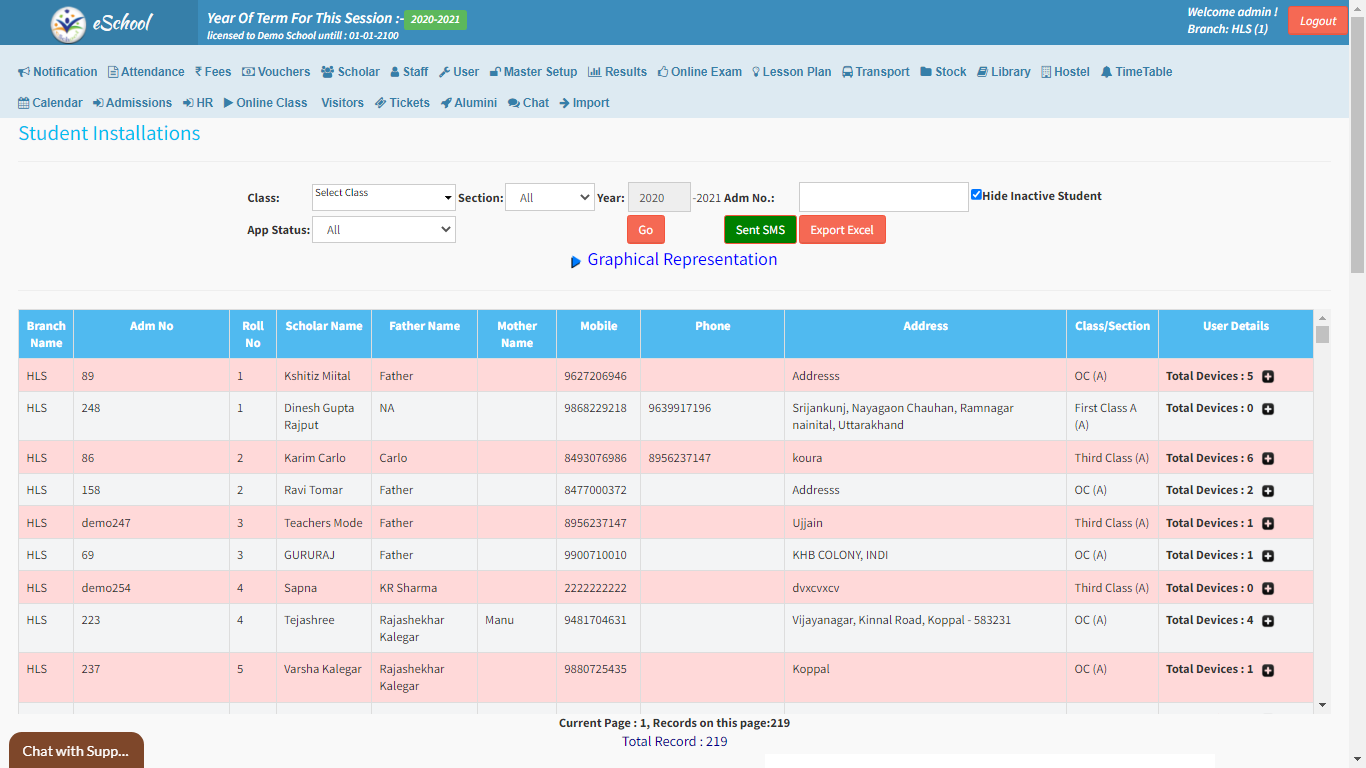Open the Transport menu
Image resolution: width=1366 pixels, height=768 pixels.
click(x=875, y=72)
